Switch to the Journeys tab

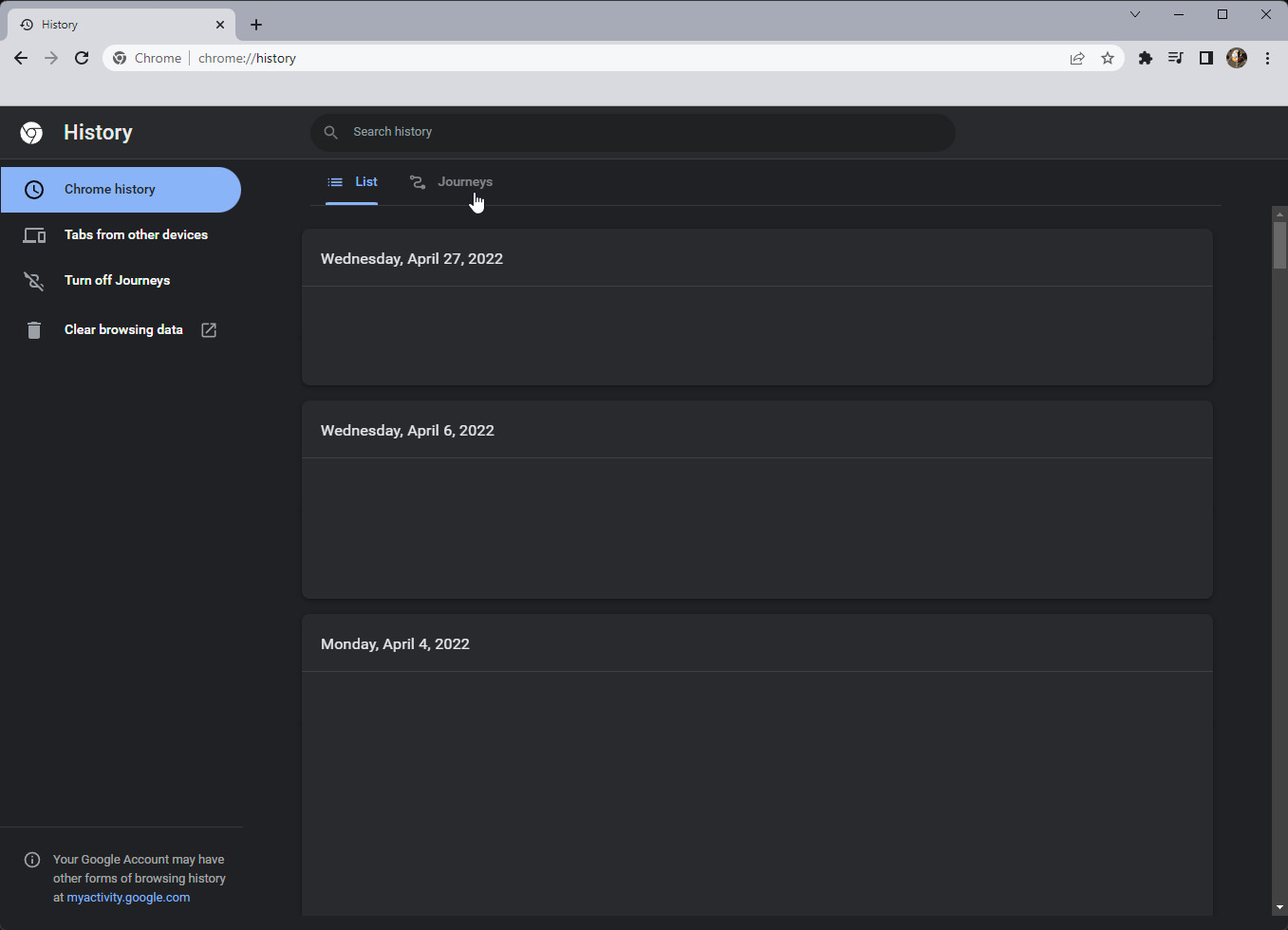point(452,182)
